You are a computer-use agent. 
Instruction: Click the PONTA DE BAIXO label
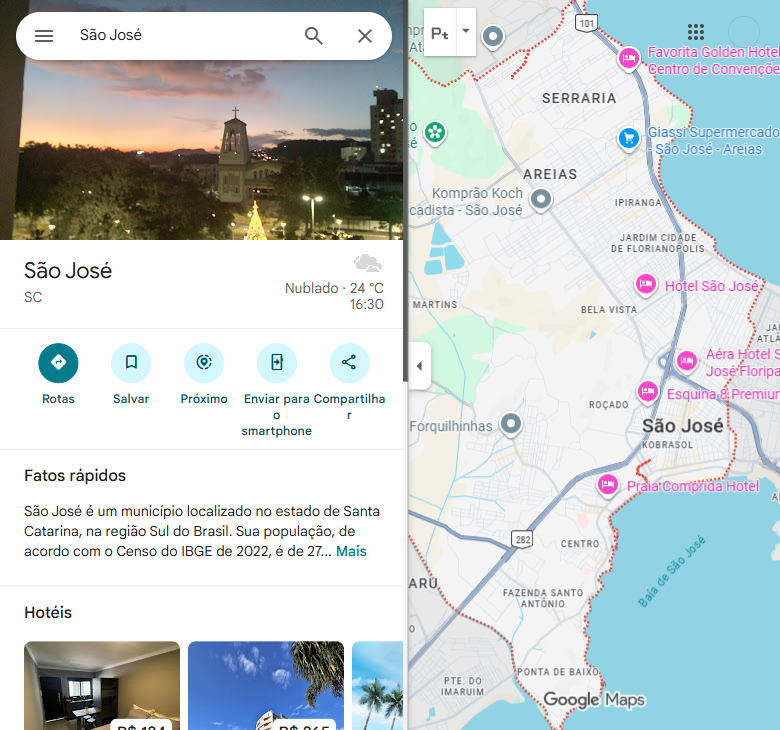click(x=558, y=672)
